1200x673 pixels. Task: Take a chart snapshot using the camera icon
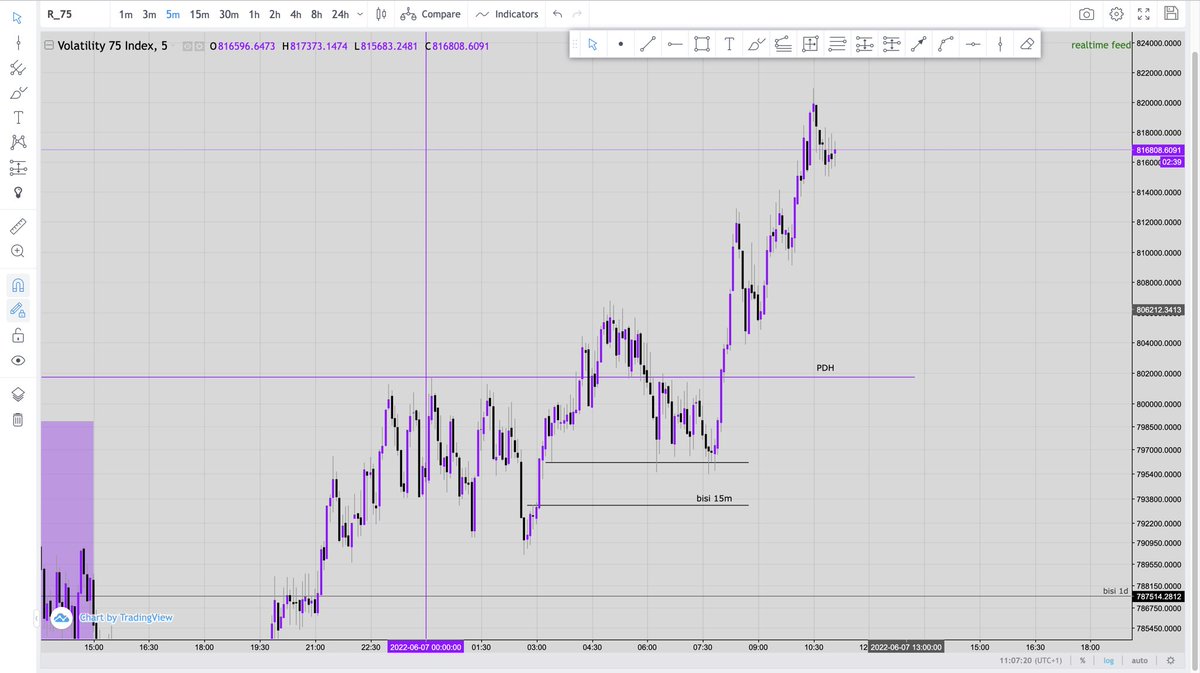[1088, 13]
